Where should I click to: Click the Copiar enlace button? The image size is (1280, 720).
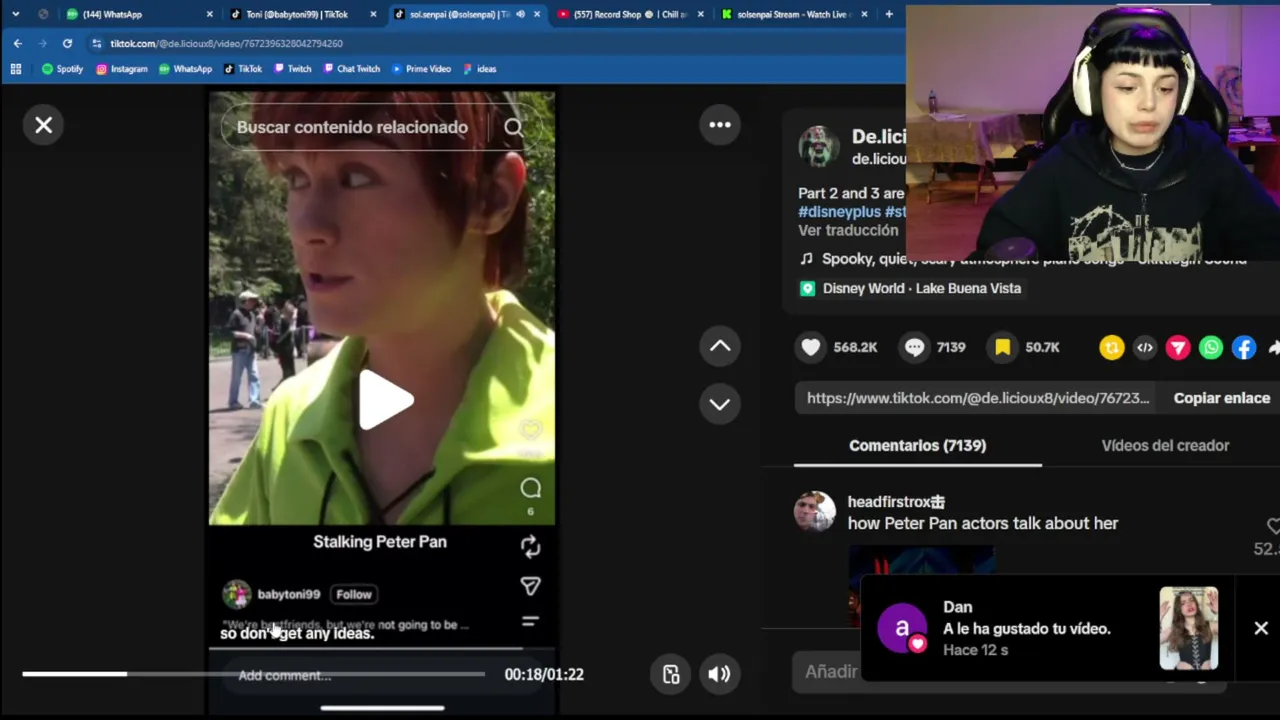pos(1222,398)
